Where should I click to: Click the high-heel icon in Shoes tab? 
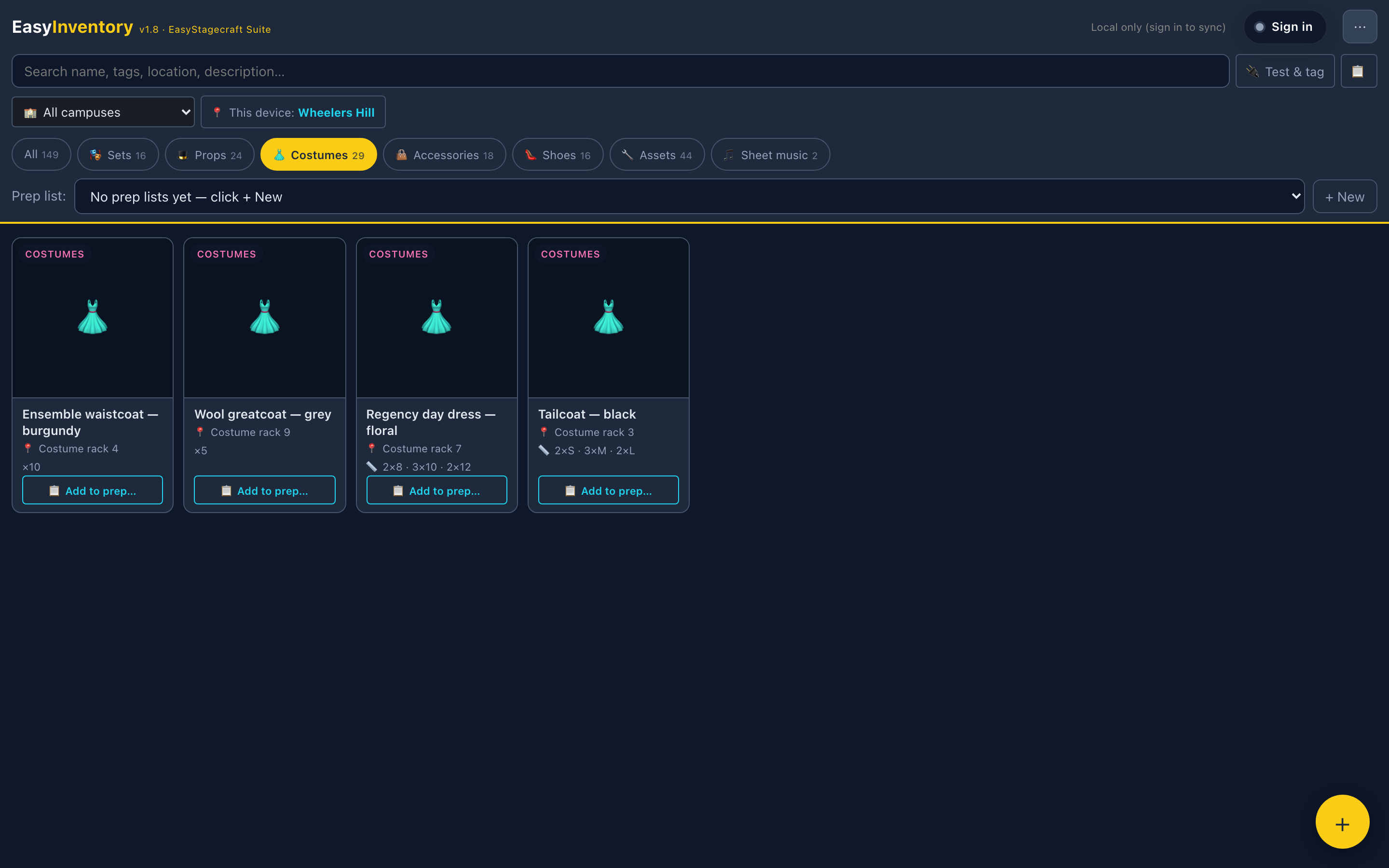pos(531,154)
